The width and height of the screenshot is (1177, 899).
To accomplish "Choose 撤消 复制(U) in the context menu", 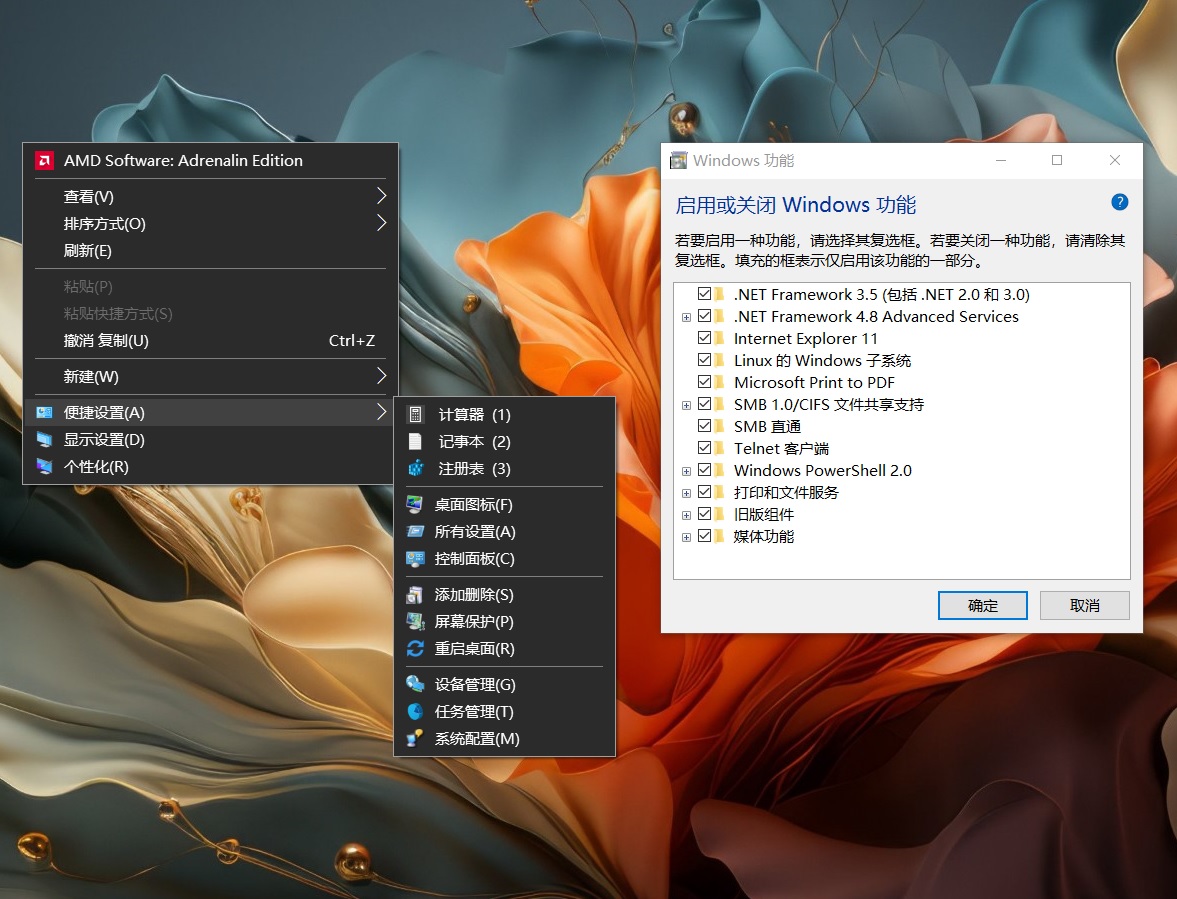I will 210,341.
